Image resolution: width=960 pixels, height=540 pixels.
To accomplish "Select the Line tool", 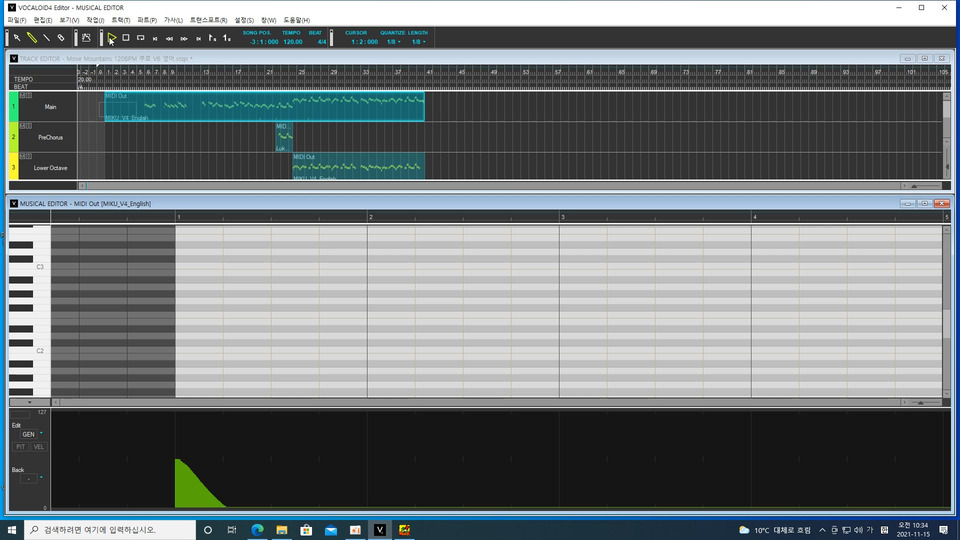I will (x=47, y=38).
